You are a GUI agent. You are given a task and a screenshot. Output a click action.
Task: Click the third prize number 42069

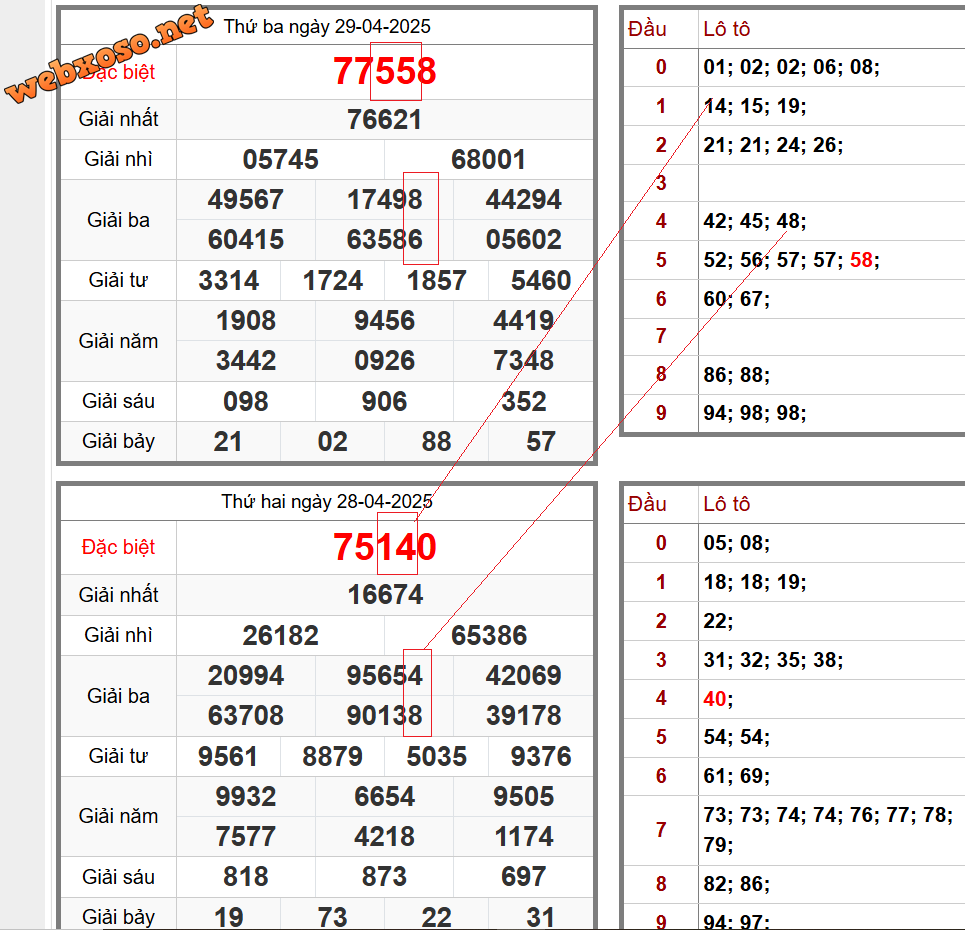[524, 675]
